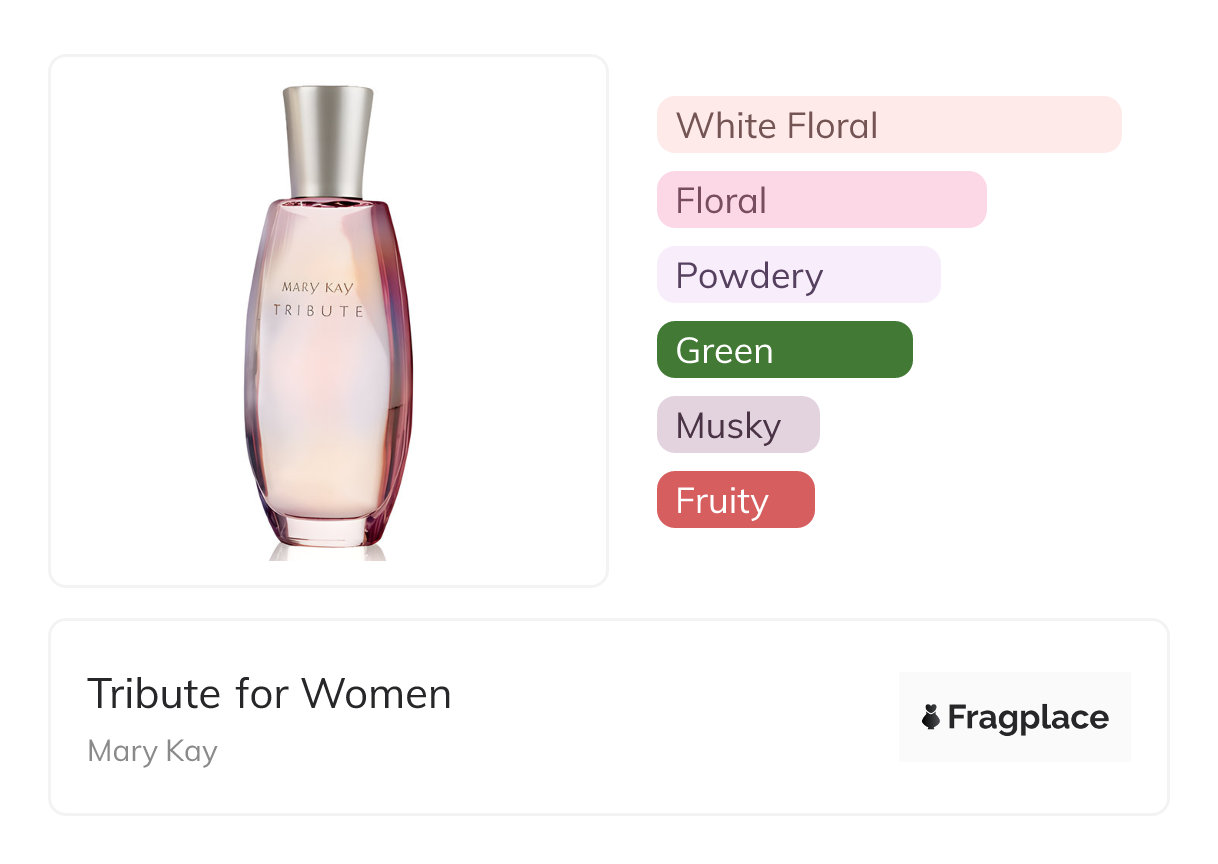Click the dark green Green accord bar
This screenshot has width=1218, height=864.
[x=784, y=350]
